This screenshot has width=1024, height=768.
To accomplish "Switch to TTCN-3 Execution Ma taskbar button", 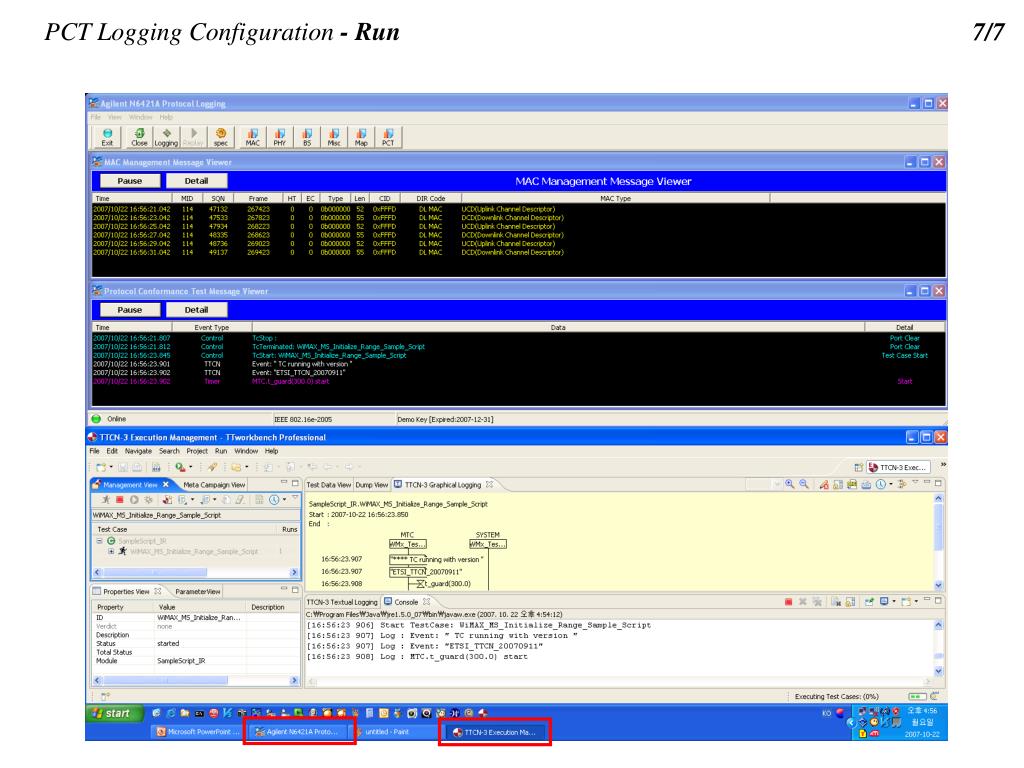I will click(x=498, y=732).
